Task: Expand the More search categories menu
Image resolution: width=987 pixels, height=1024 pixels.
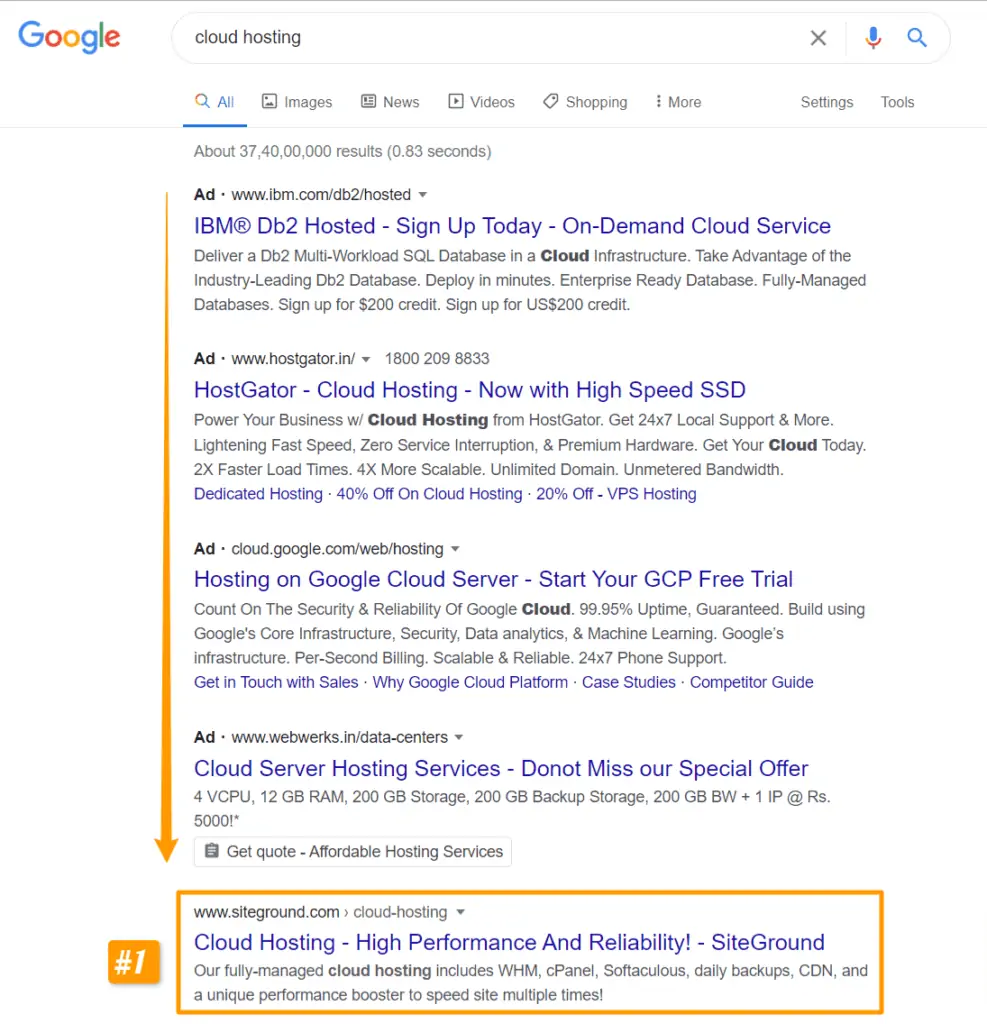Action: [678, 102]
